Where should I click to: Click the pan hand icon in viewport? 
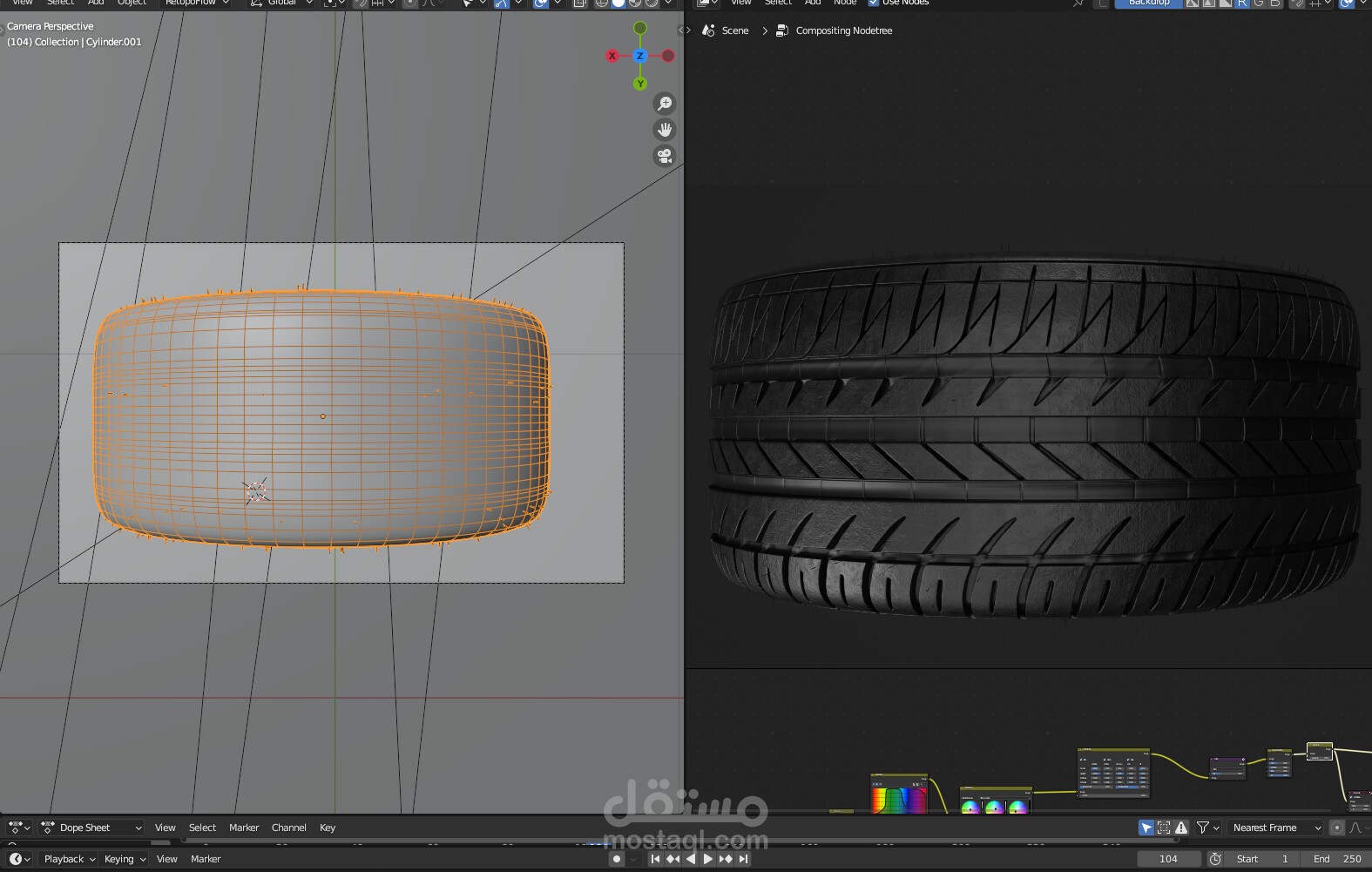pyautogui.click(x=665, y=130)
